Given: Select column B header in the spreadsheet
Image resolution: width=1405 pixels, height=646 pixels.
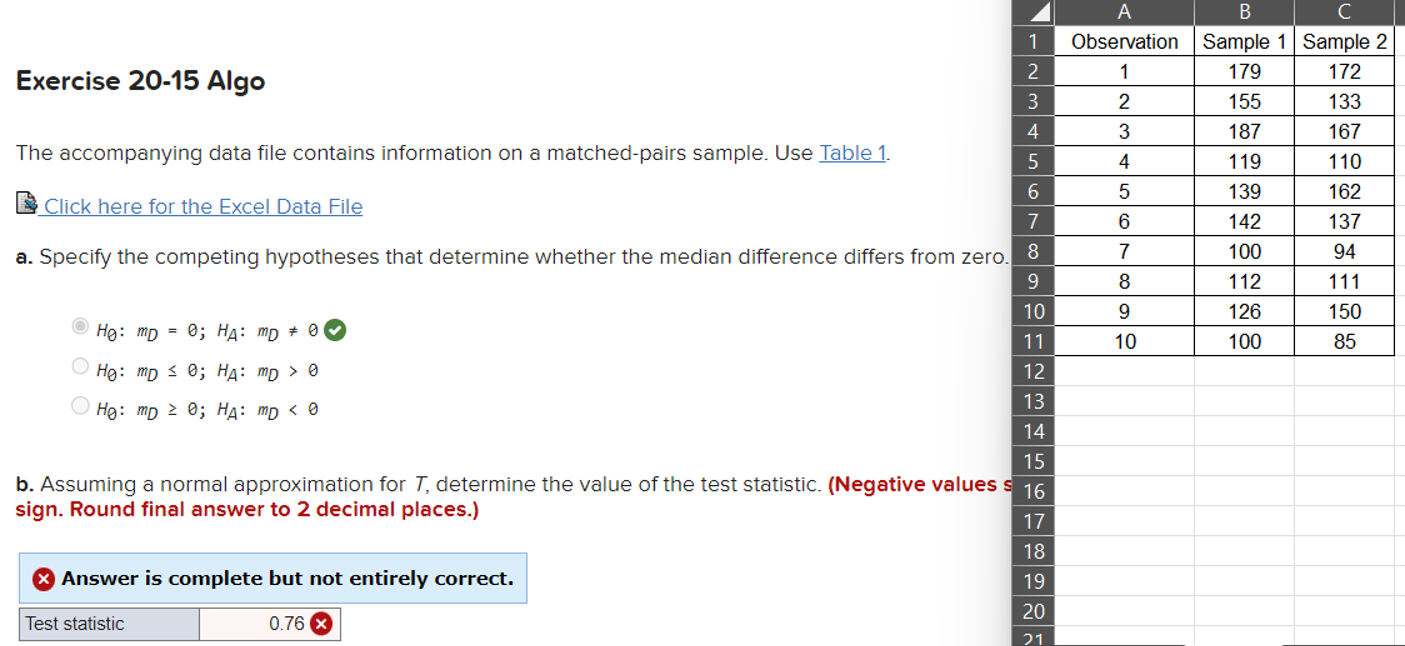Looking at the screenshot, I should [1244, 11].
